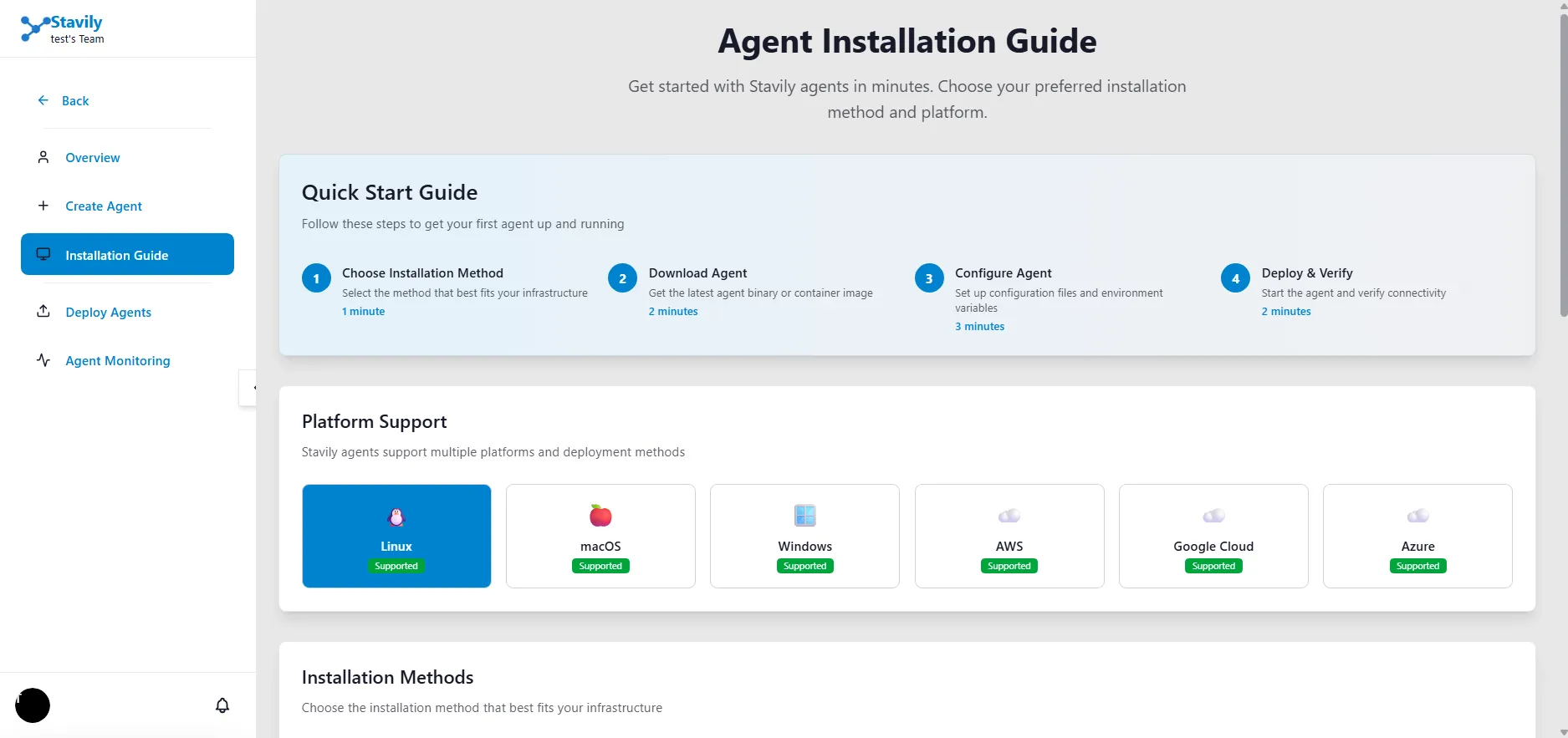The height and width of the screenshot is (738, 1568).
Task: Open notifications bell icon
Action: pos(222,705)
